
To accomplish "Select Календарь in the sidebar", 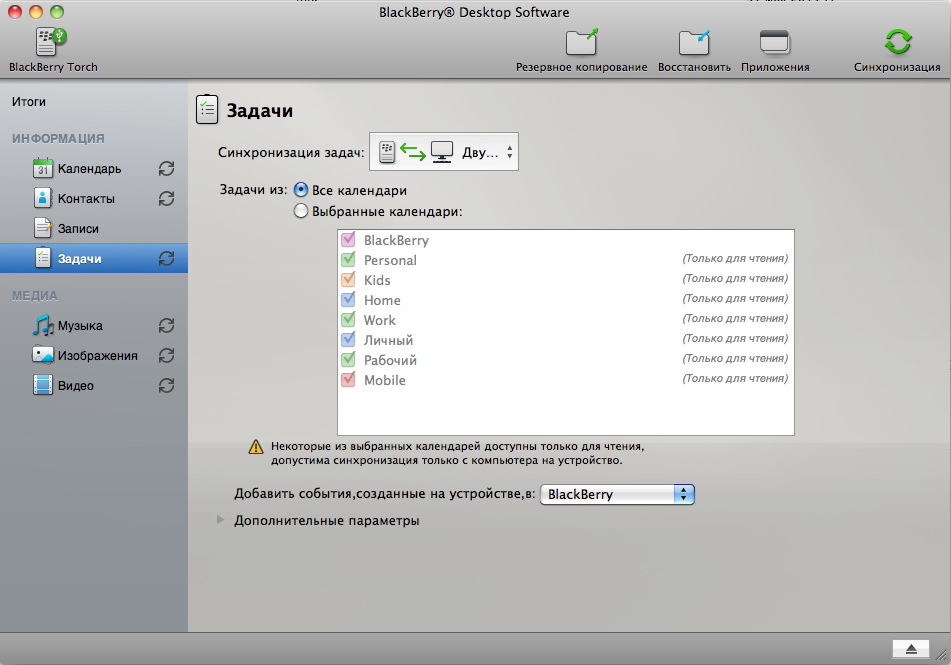I will click(89, 169).
